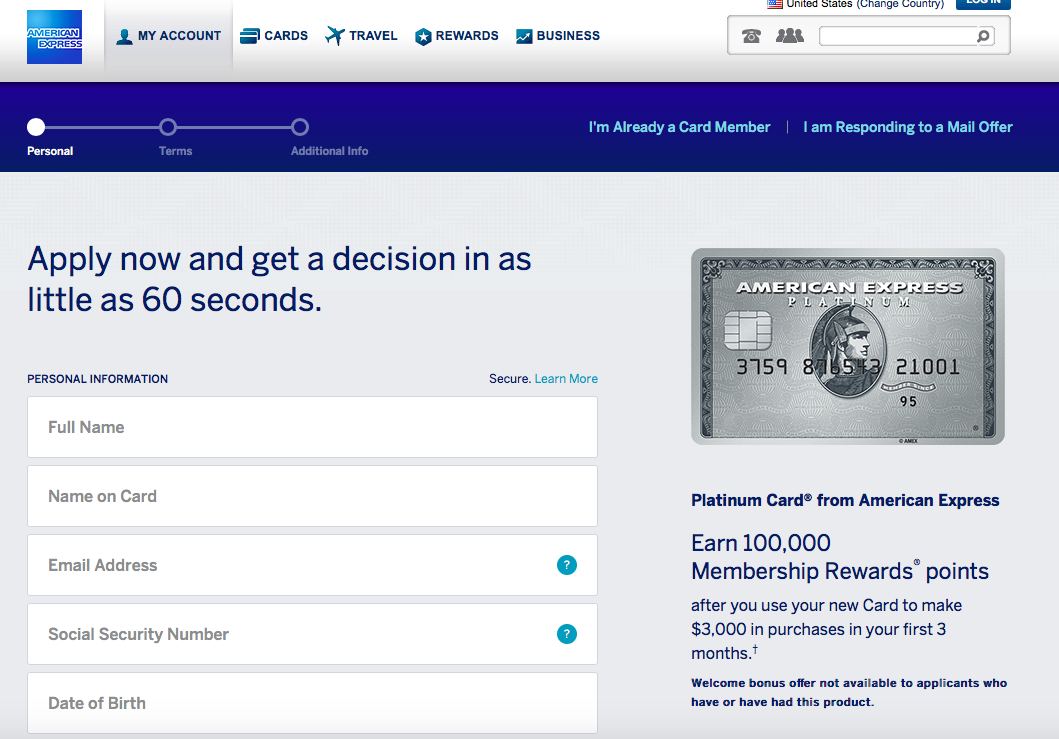Open the BUSINESS menu
Viewport: 1059px width, 739px height.
coord(558,36)
